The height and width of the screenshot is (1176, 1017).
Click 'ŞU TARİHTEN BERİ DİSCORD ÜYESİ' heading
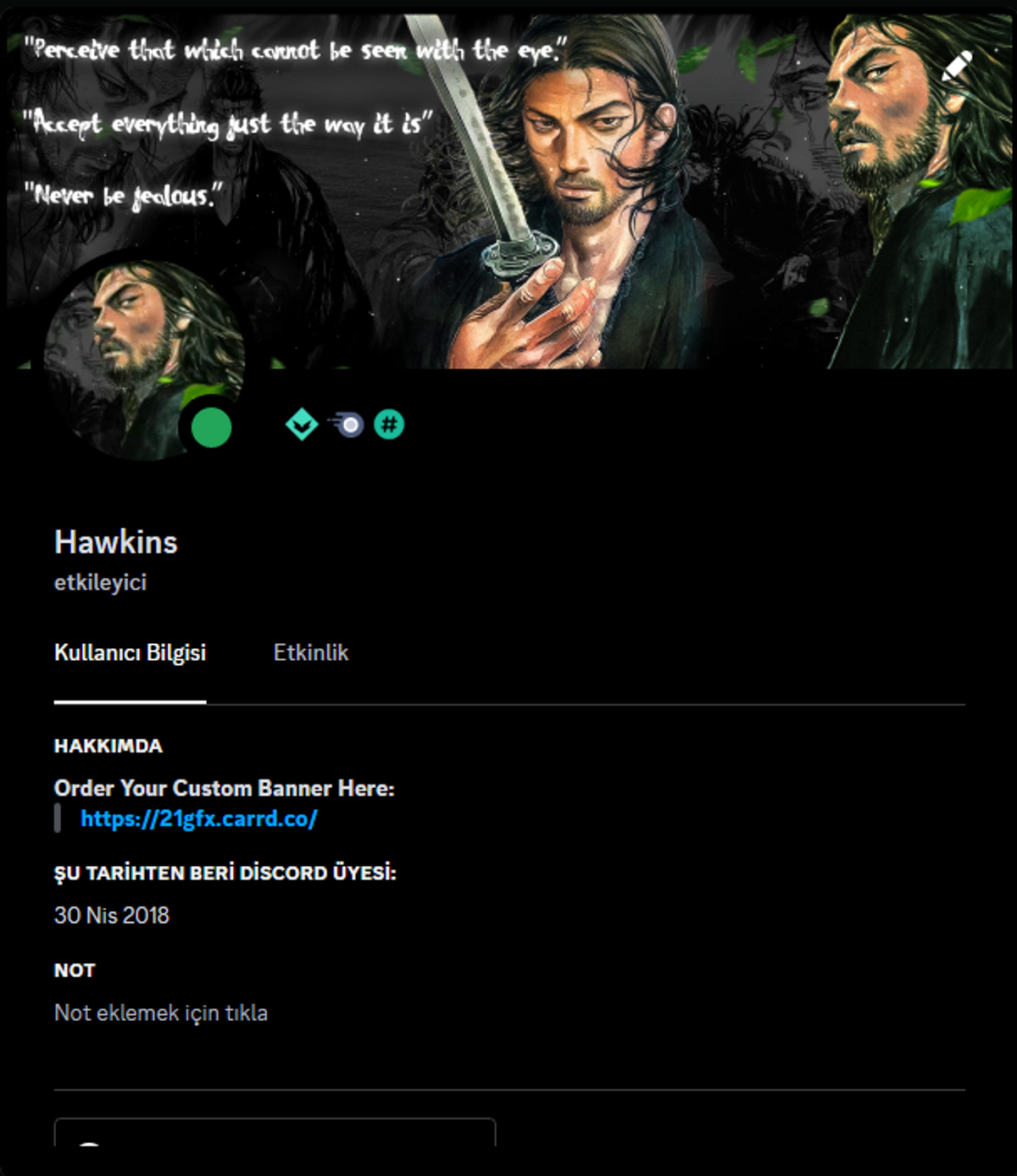[x=225, y=873]
